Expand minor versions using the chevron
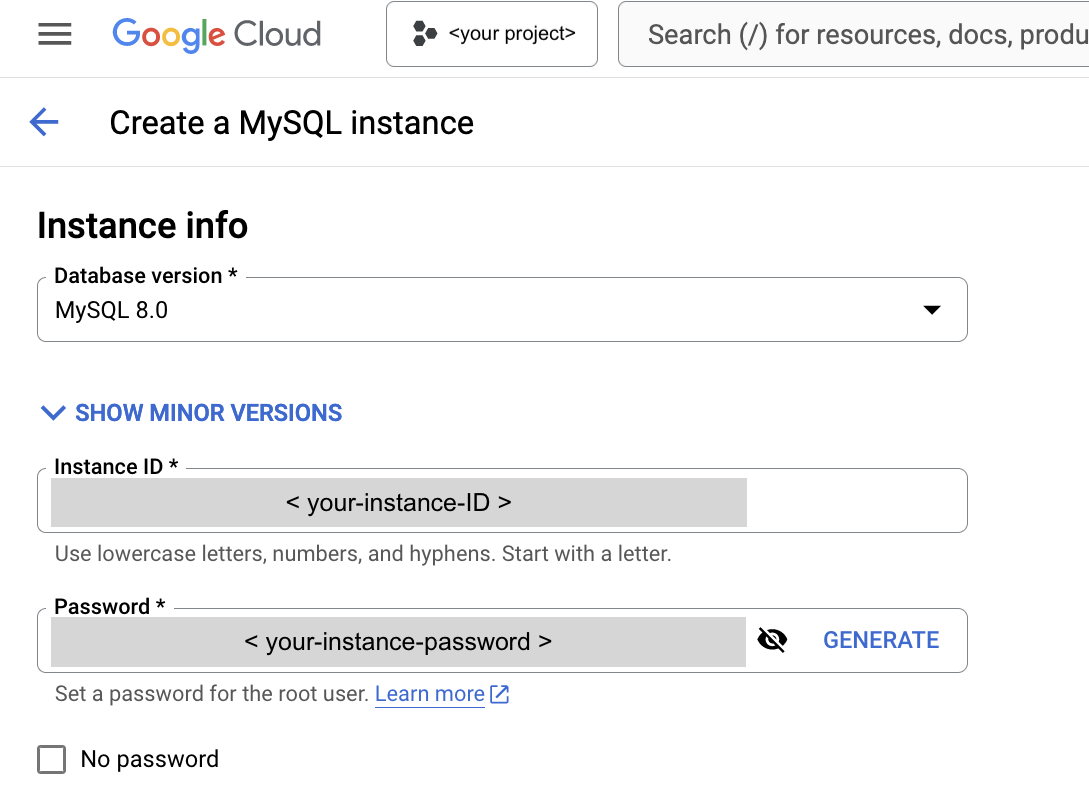Image resolution: width=1089 pixels, height=791 pixels. pyautogui.click(x=52, y=413)
